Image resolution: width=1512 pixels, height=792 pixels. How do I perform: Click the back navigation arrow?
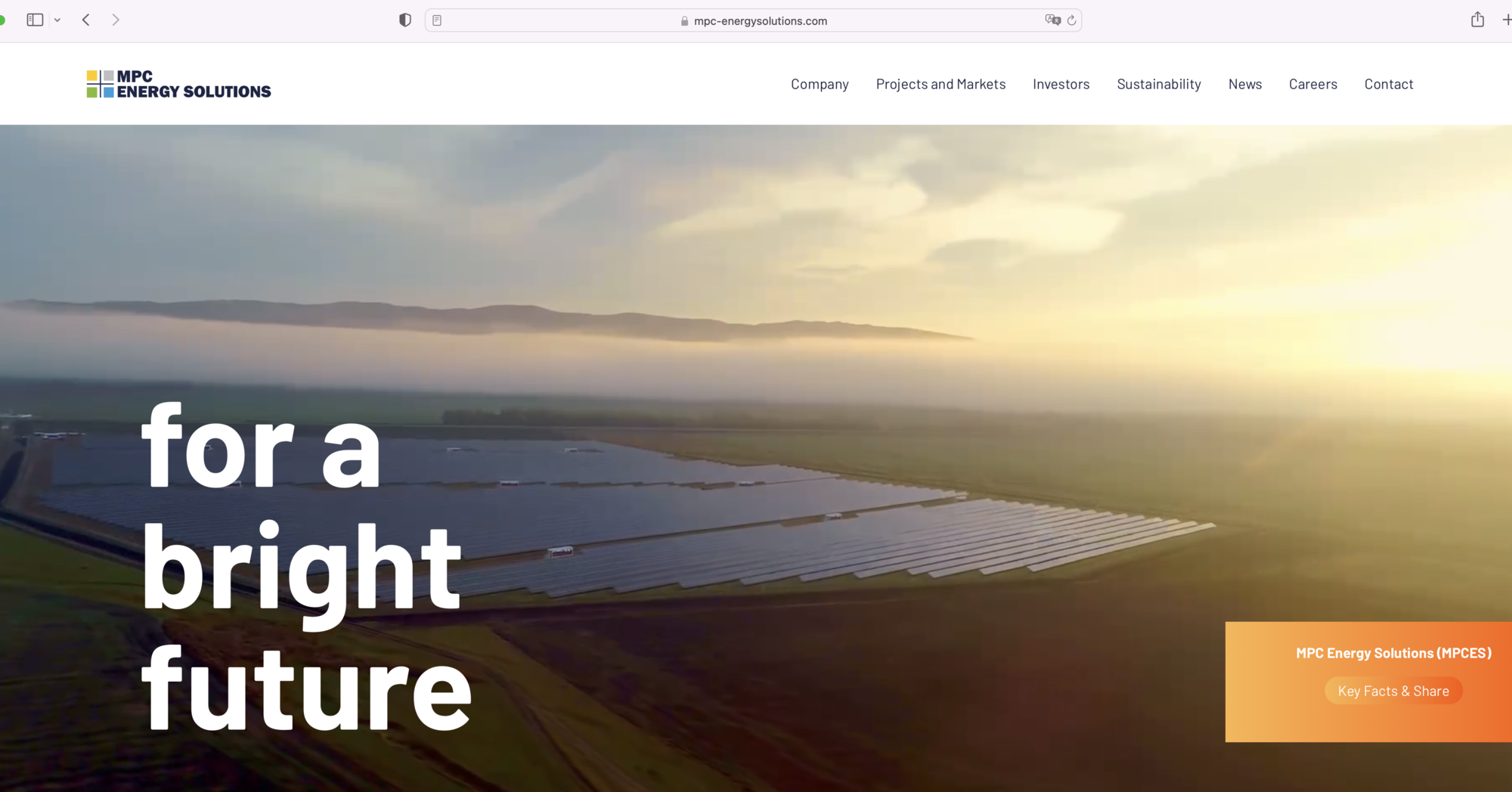pos(85,20)
